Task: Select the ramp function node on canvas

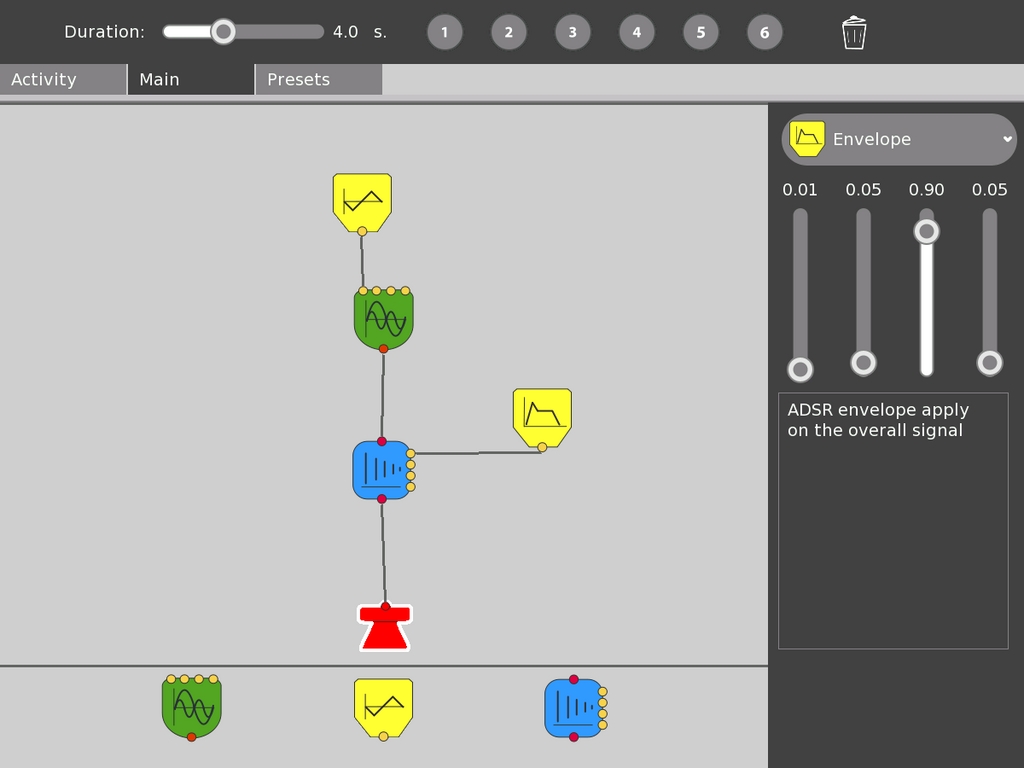Action: point(362,201)
